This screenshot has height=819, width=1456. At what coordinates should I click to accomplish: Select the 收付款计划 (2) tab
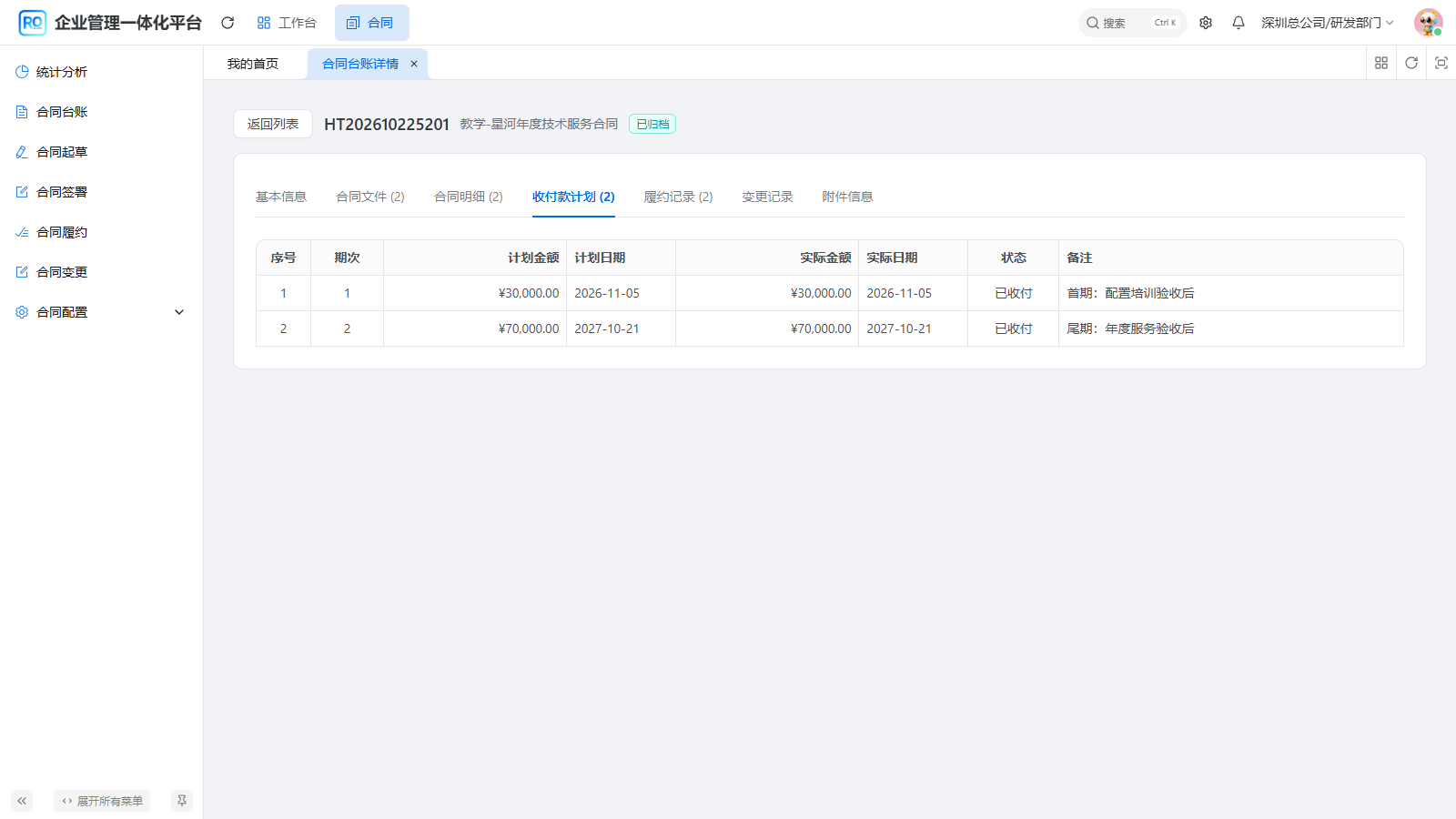pos(573,197)
